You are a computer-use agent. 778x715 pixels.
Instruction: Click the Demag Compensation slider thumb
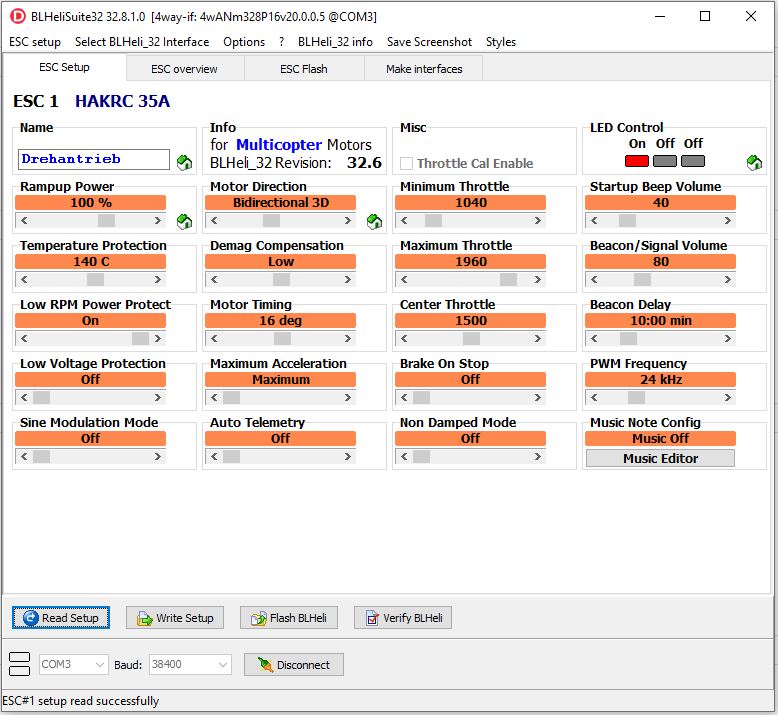click(281, 279)
